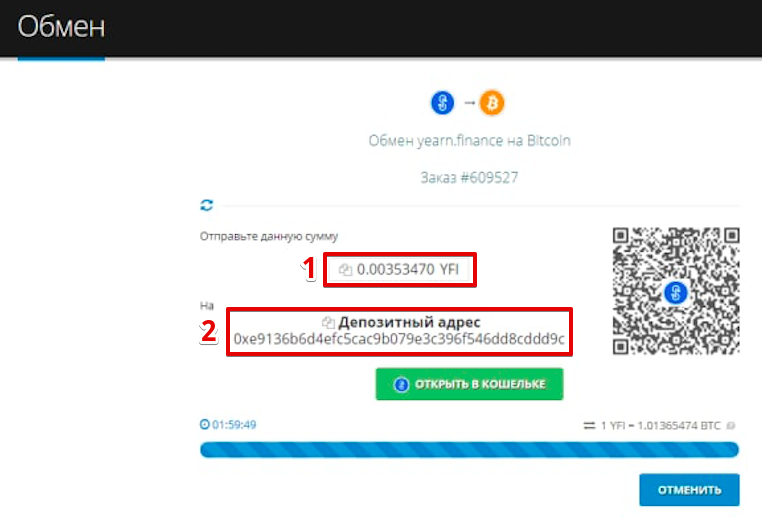
Task: Click the exchange arrows icon before the rate
Action: pos(589,426)
